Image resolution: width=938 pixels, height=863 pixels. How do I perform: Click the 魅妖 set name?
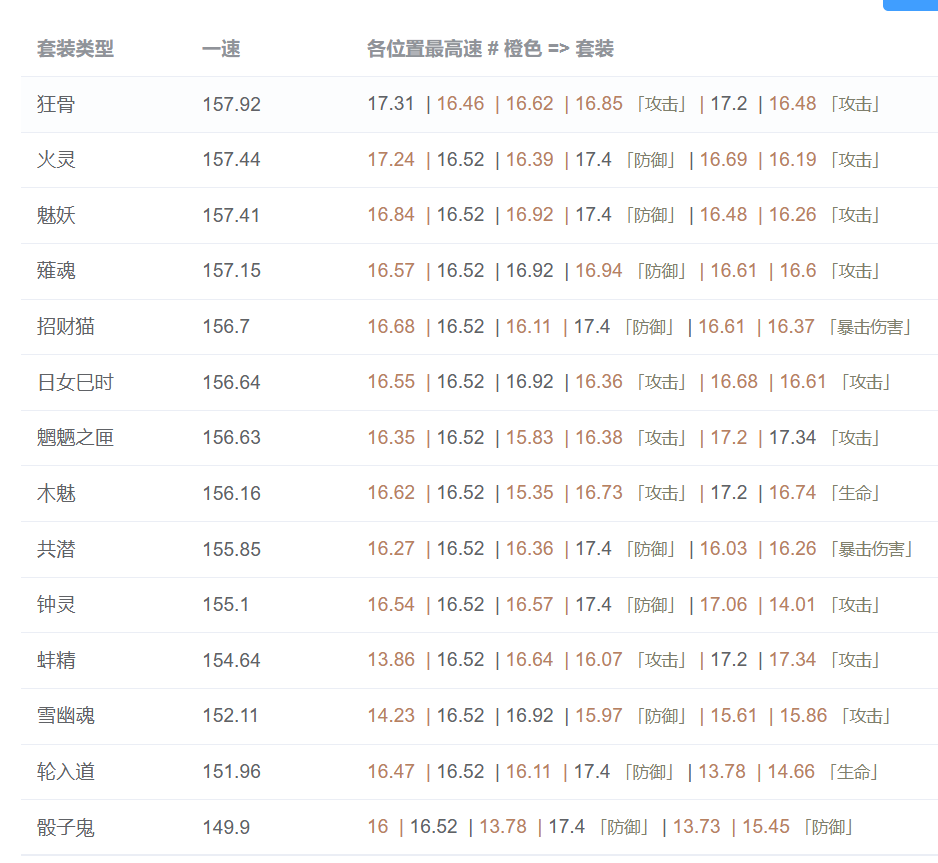(56, 215)
